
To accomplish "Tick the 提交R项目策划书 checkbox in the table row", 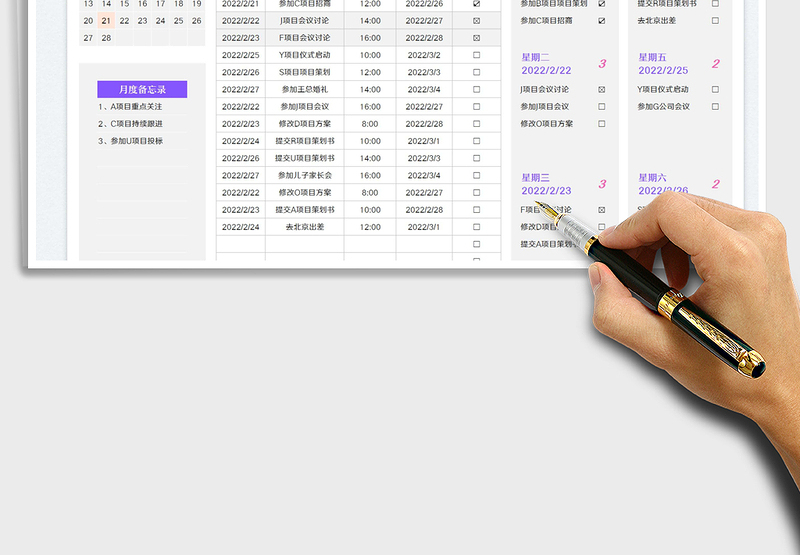I will click(x=477, y=141).
